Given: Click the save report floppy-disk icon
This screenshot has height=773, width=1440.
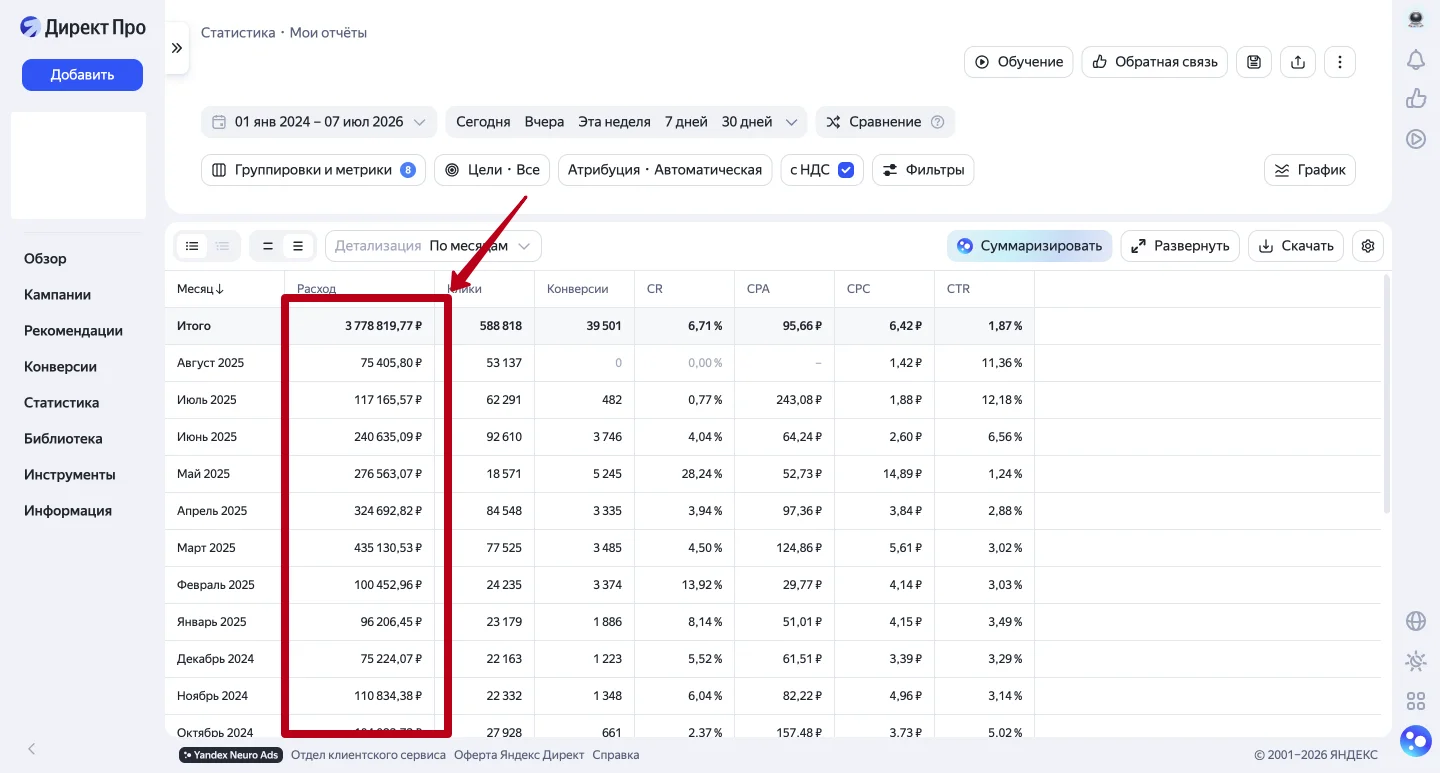Looking at the screenshot, I should click(x=1254, y=62).
